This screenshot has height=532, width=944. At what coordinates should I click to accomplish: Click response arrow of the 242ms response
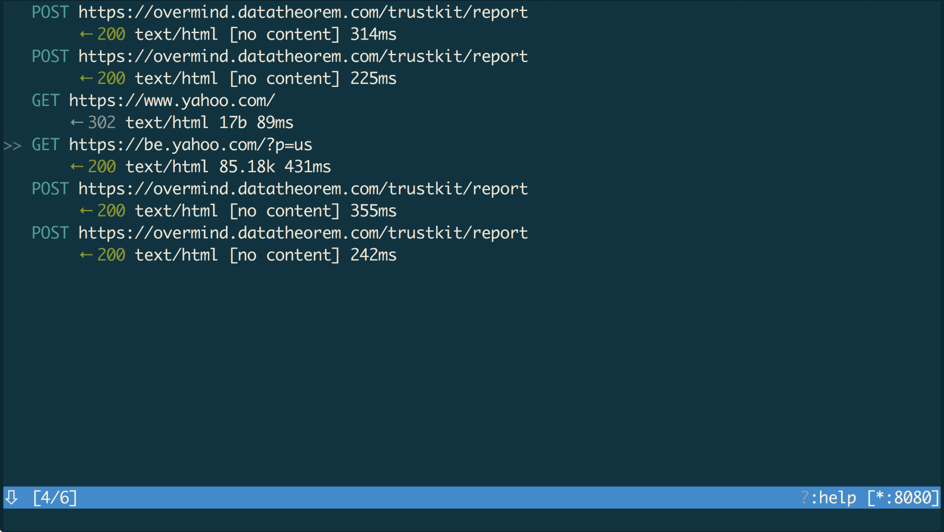click(x=86, y=255)
